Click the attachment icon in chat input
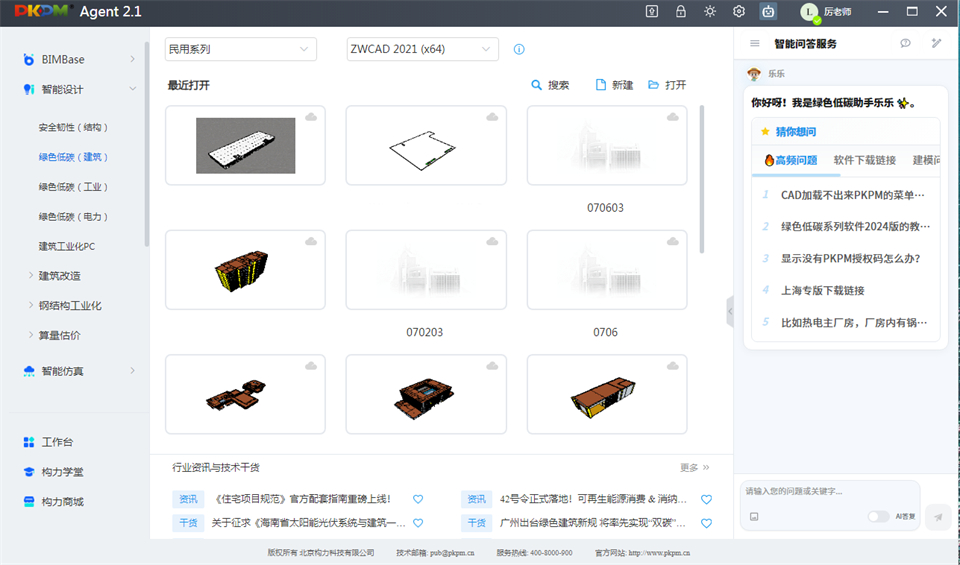960x565 pixels. [x=754, y=517]
